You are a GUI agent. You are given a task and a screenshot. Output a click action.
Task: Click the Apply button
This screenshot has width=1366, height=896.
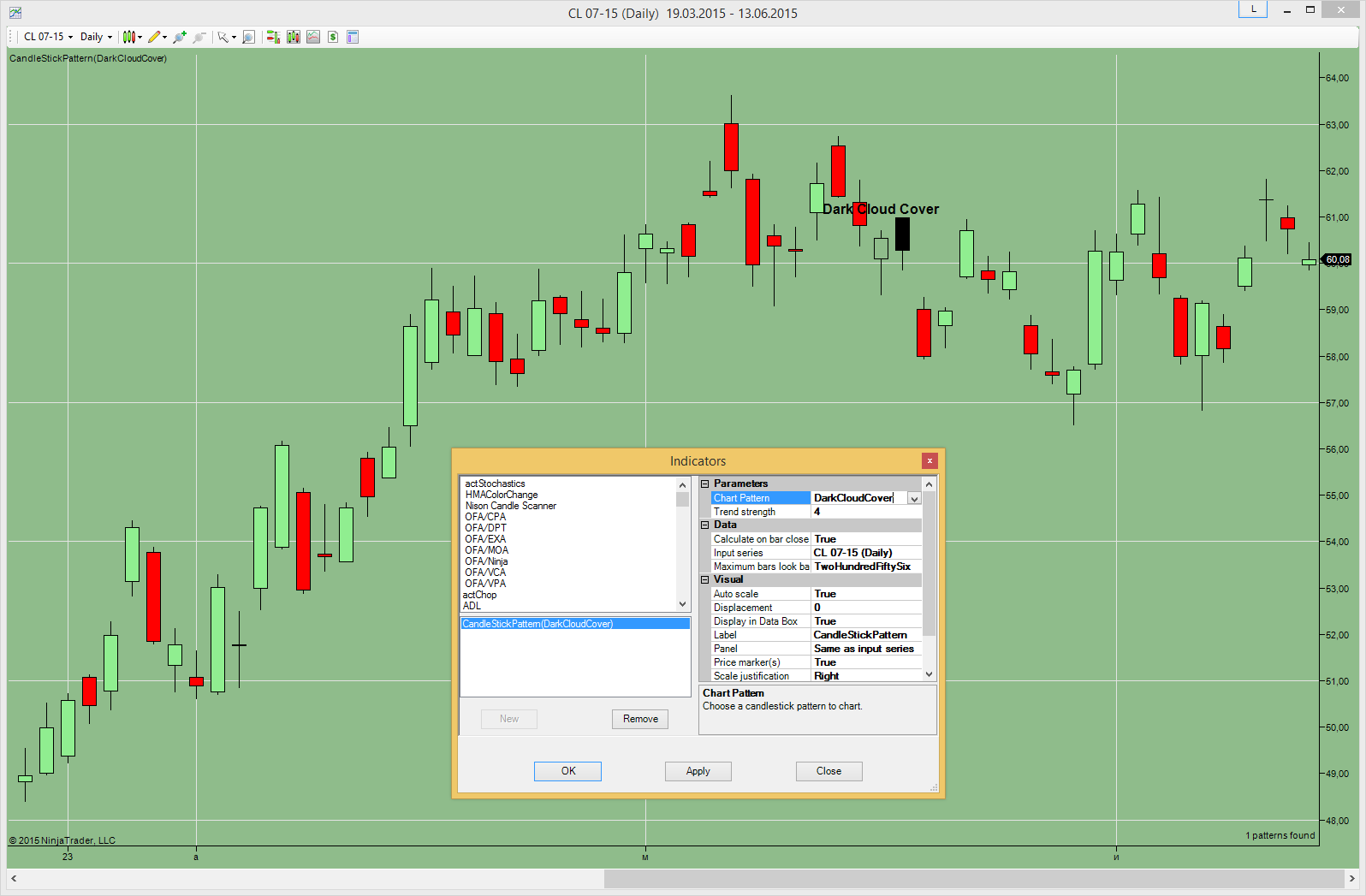698,771
